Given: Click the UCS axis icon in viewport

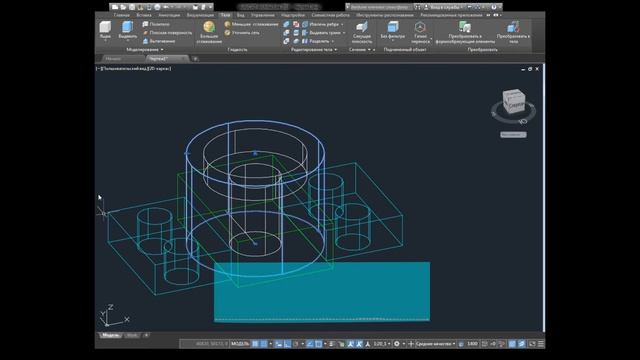Looking at the screenshot, I should 114,315.
